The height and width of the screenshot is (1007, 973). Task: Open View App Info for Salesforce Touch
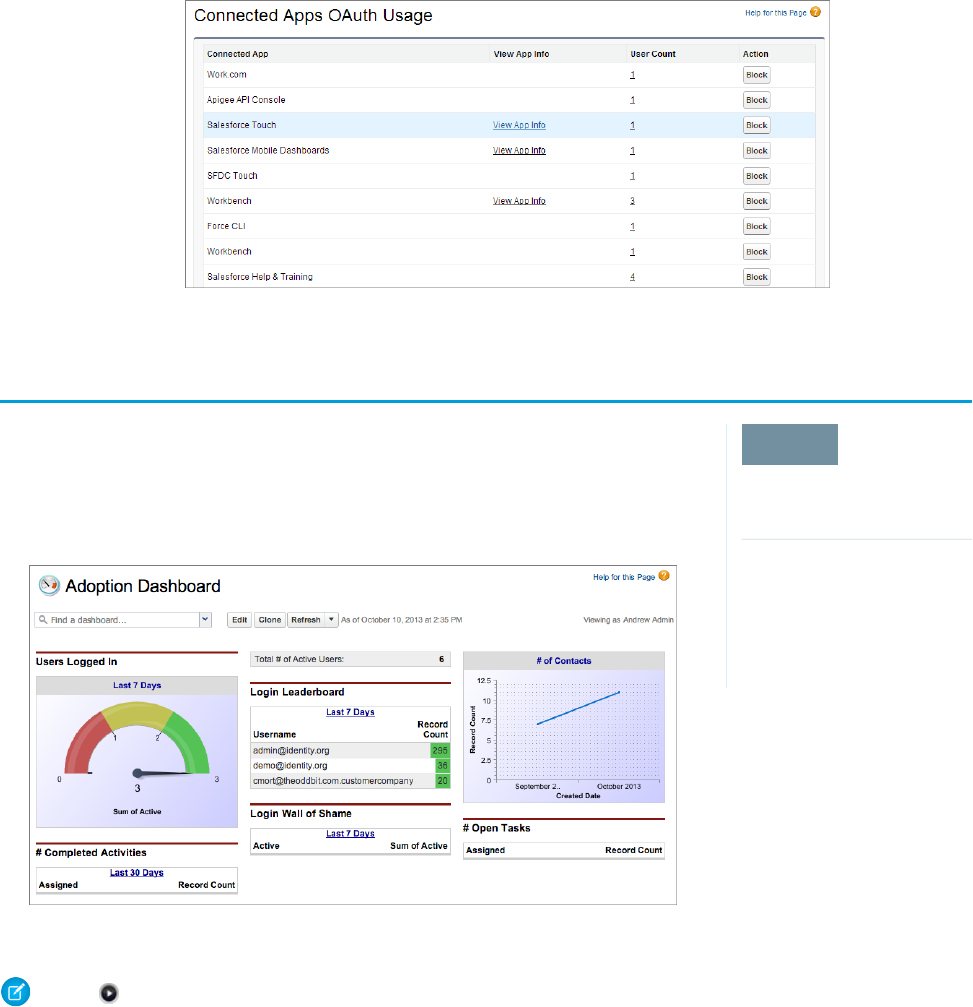pos(519,125)
